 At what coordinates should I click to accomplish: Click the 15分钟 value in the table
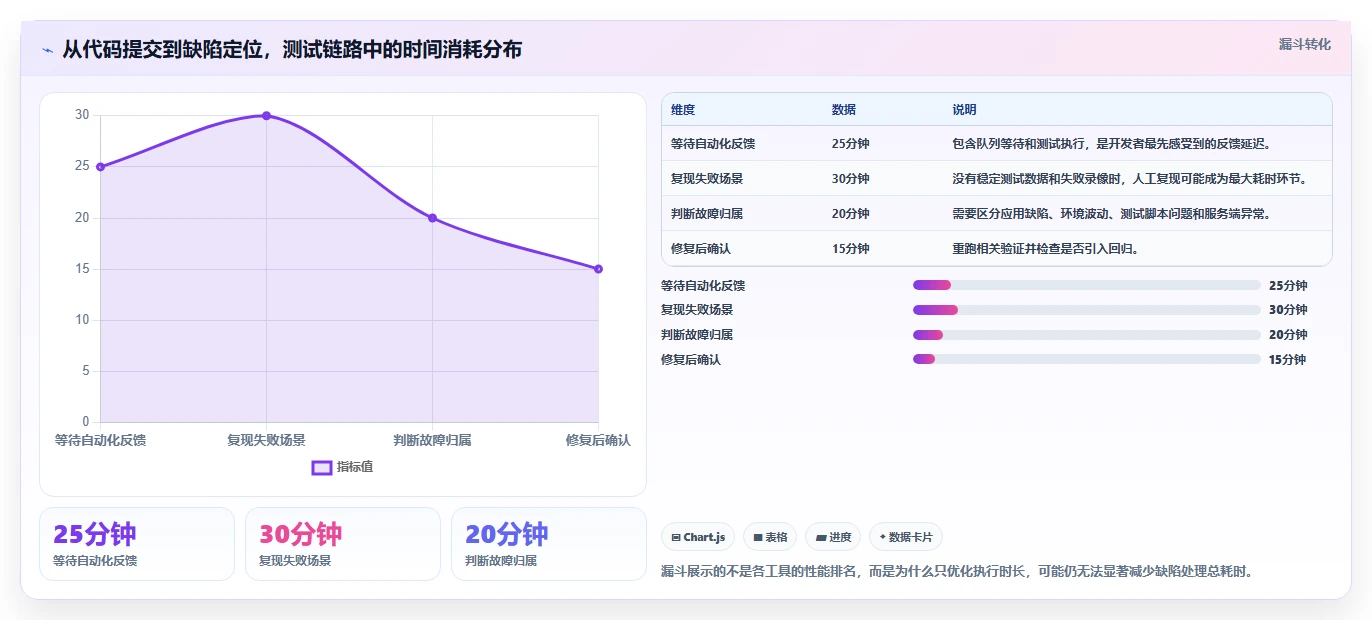(851, 249)
